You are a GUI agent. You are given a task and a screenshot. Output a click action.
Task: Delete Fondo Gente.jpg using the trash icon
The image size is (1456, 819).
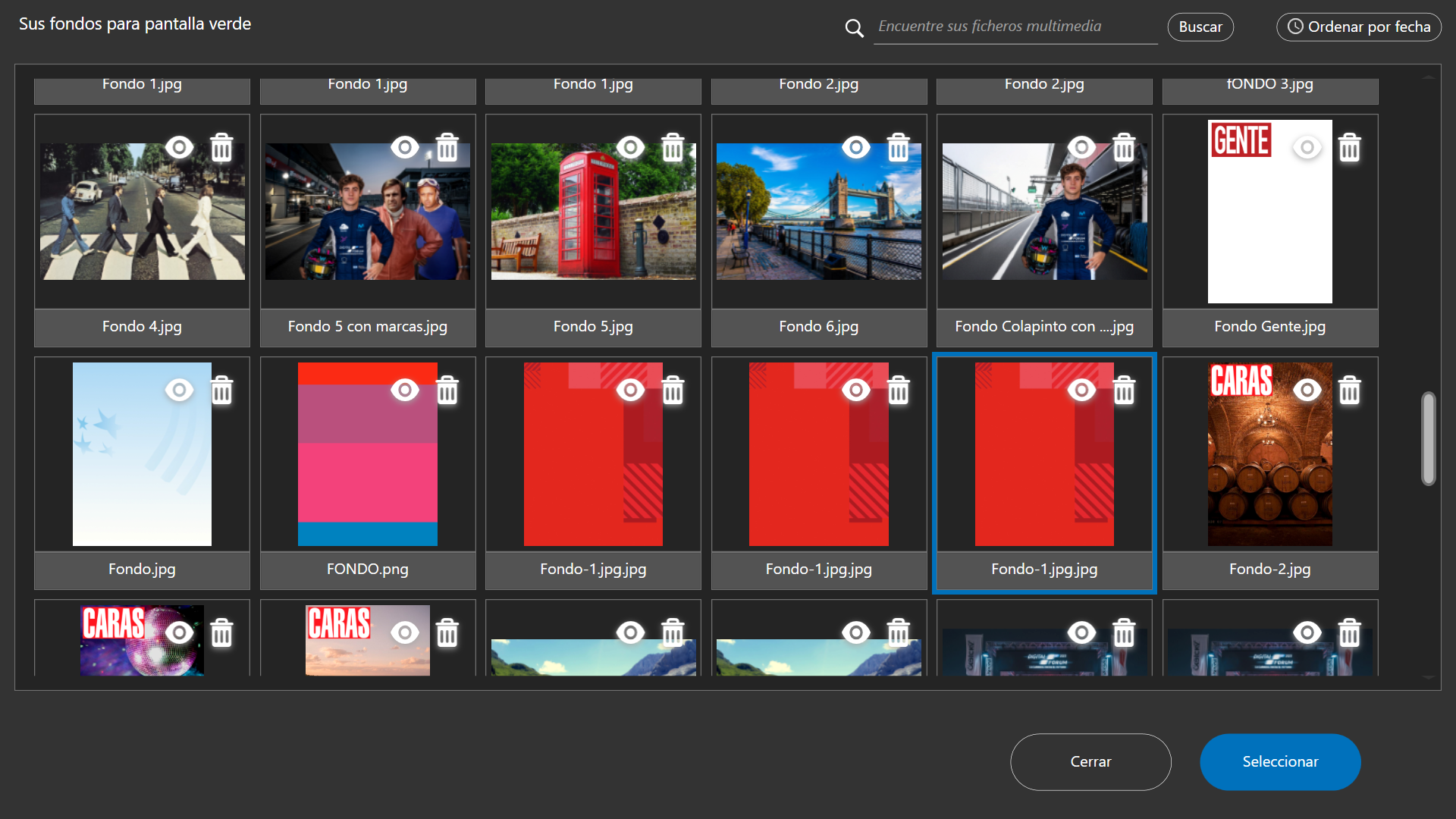[1350, 147]
